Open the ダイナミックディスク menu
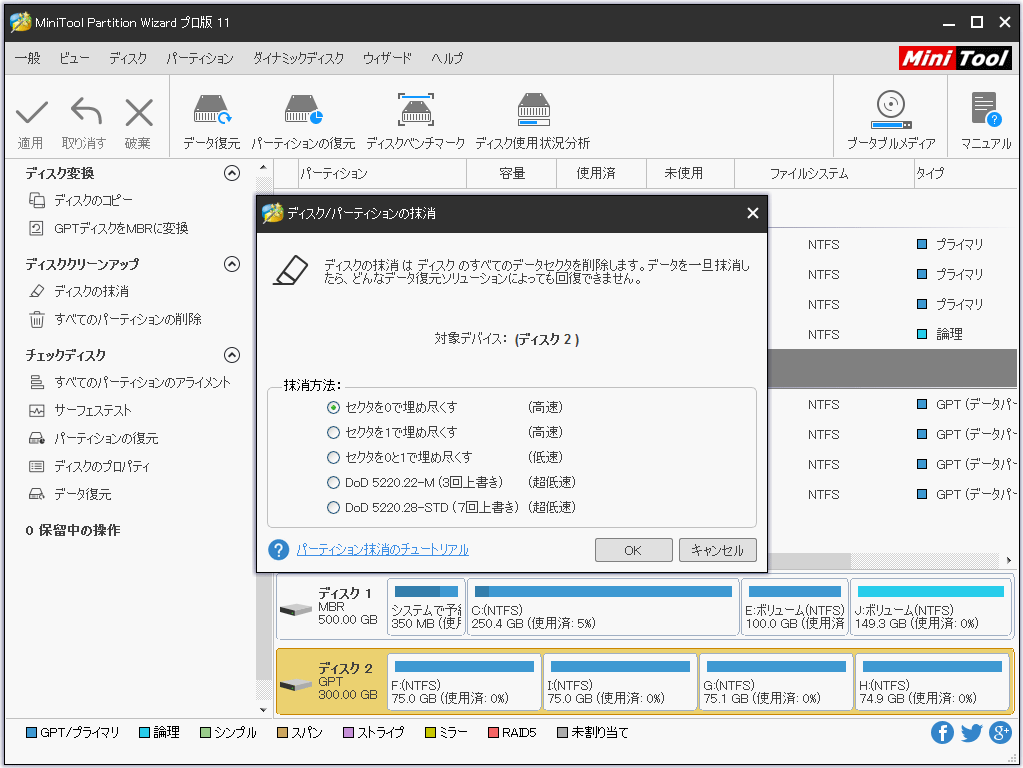 tap(298, 58)
